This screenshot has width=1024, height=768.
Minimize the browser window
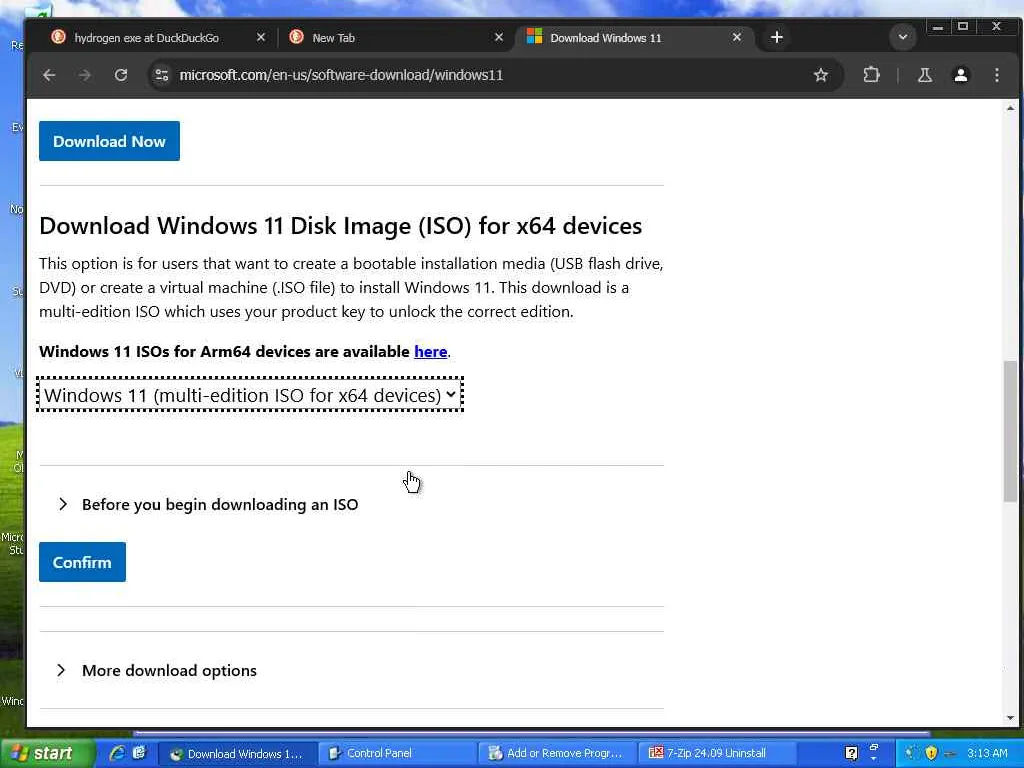click(938, 27)
